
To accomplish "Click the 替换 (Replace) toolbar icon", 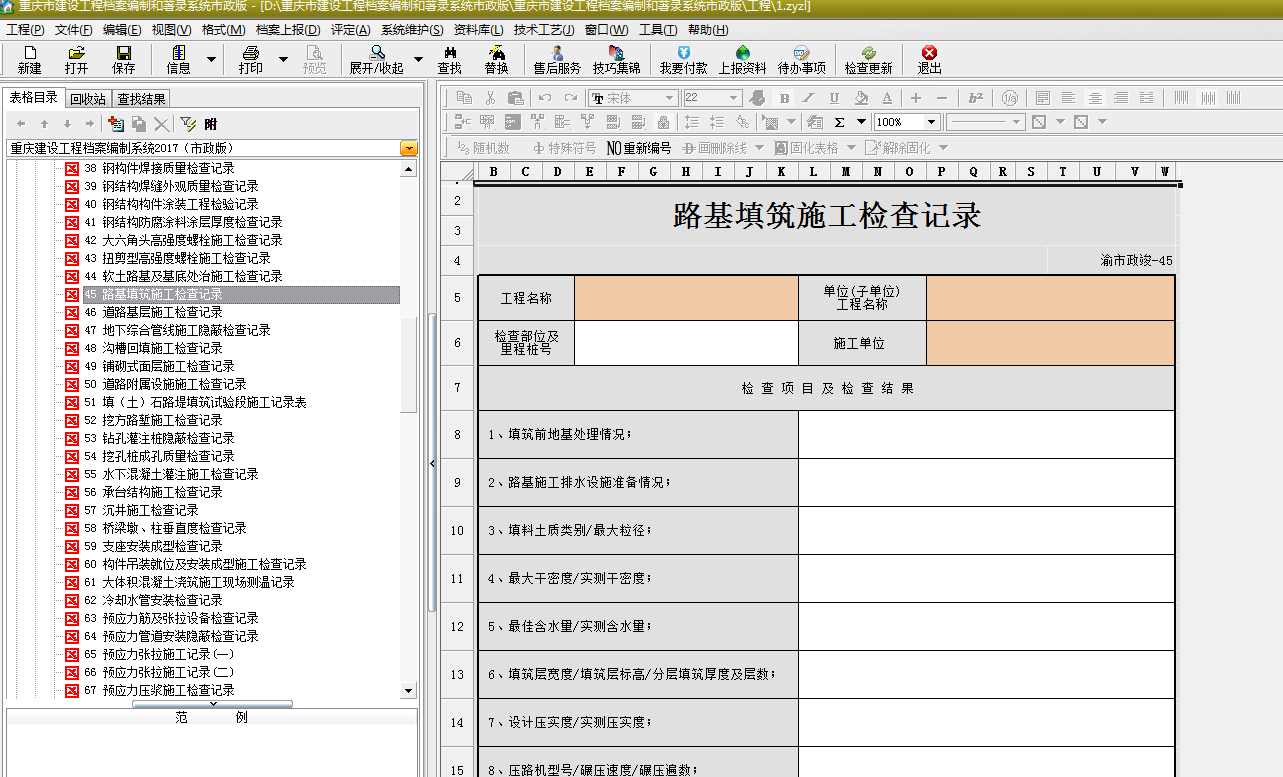I will (496, 59).
